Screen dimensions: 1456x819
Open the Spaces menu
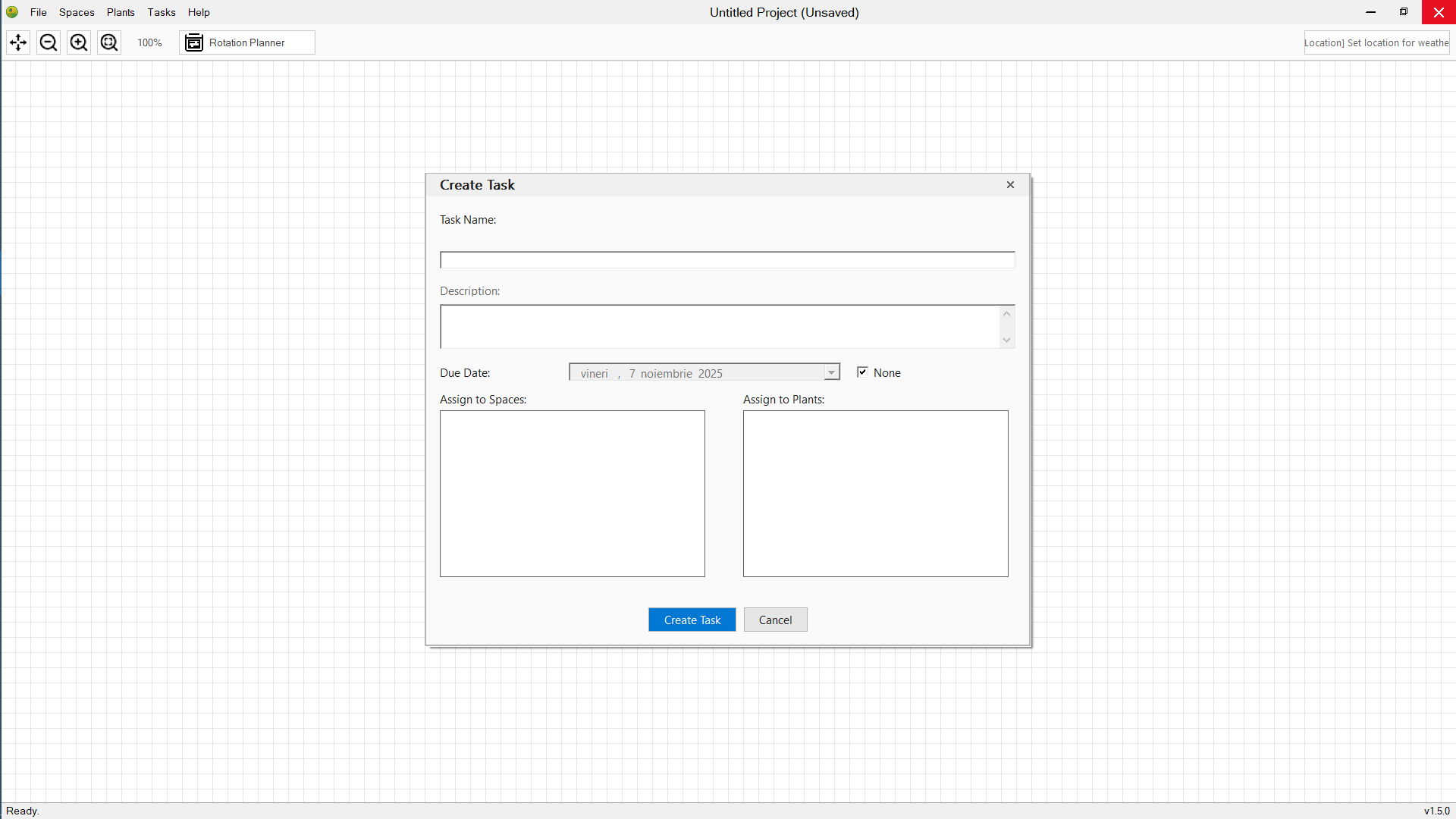click(x=77, y=12)
